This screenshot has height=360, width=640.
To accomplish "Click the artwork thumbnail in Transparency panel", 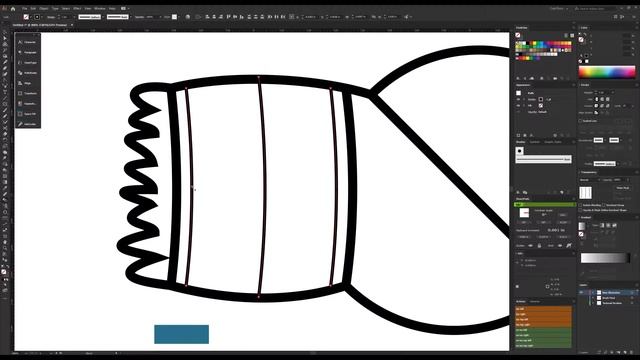I will (585, 192).
